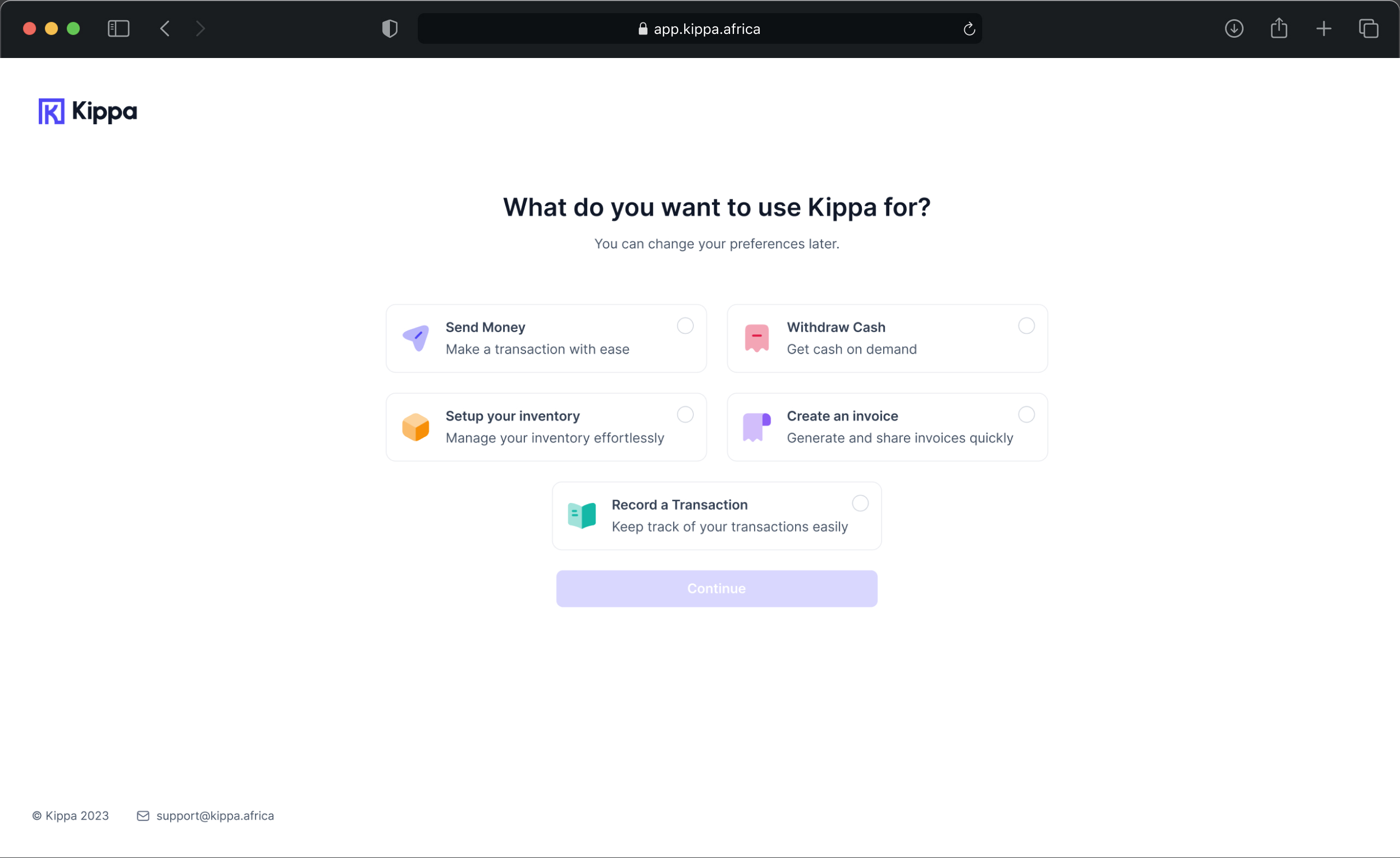Image resolution: width=1400 pixels, height=858 pixels.
Task: Toggle the Create an invoice option
Action: (1025, 414)
